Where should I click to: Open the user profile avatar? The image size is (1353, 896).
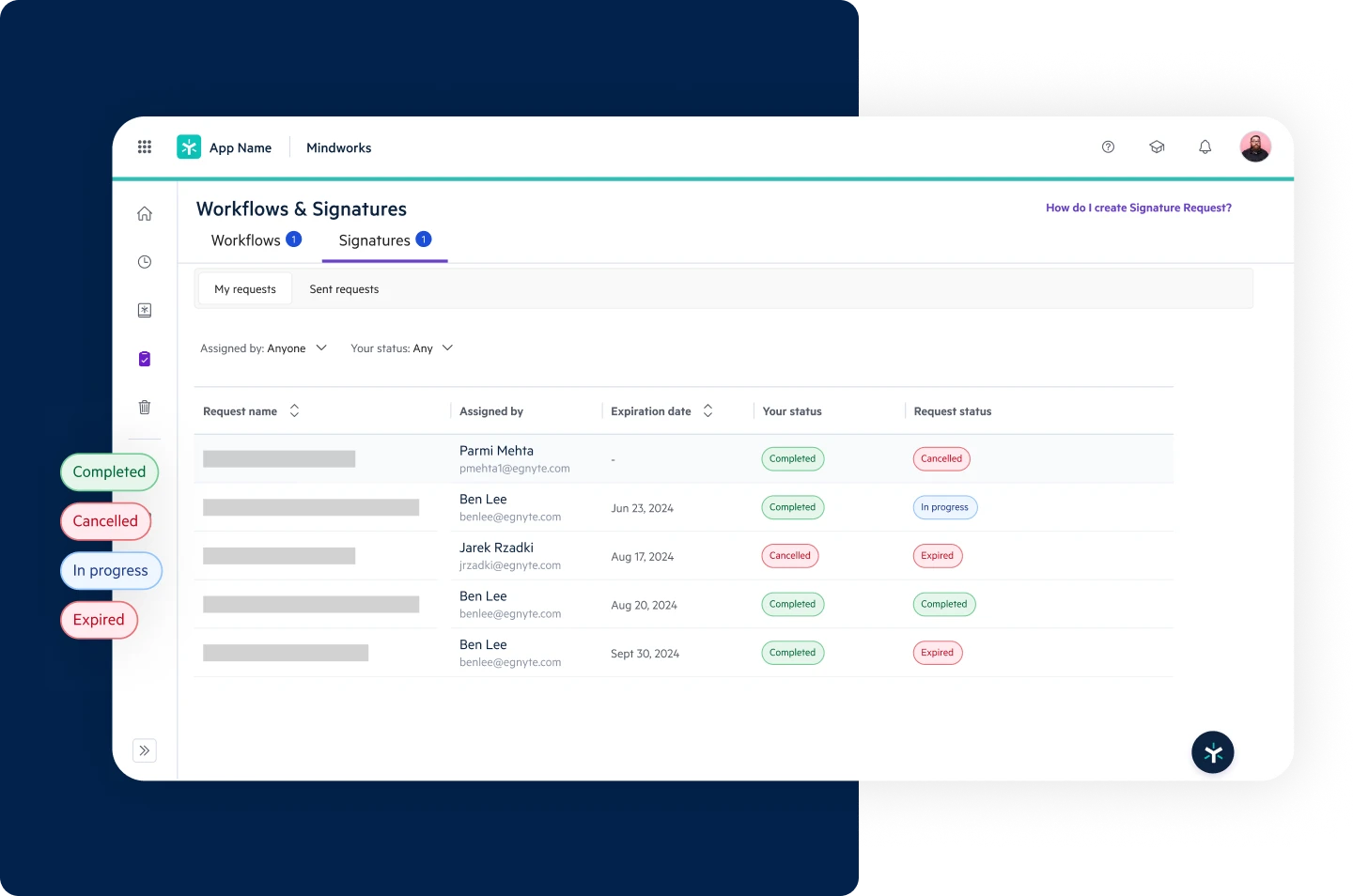[x=1254, y=147]
